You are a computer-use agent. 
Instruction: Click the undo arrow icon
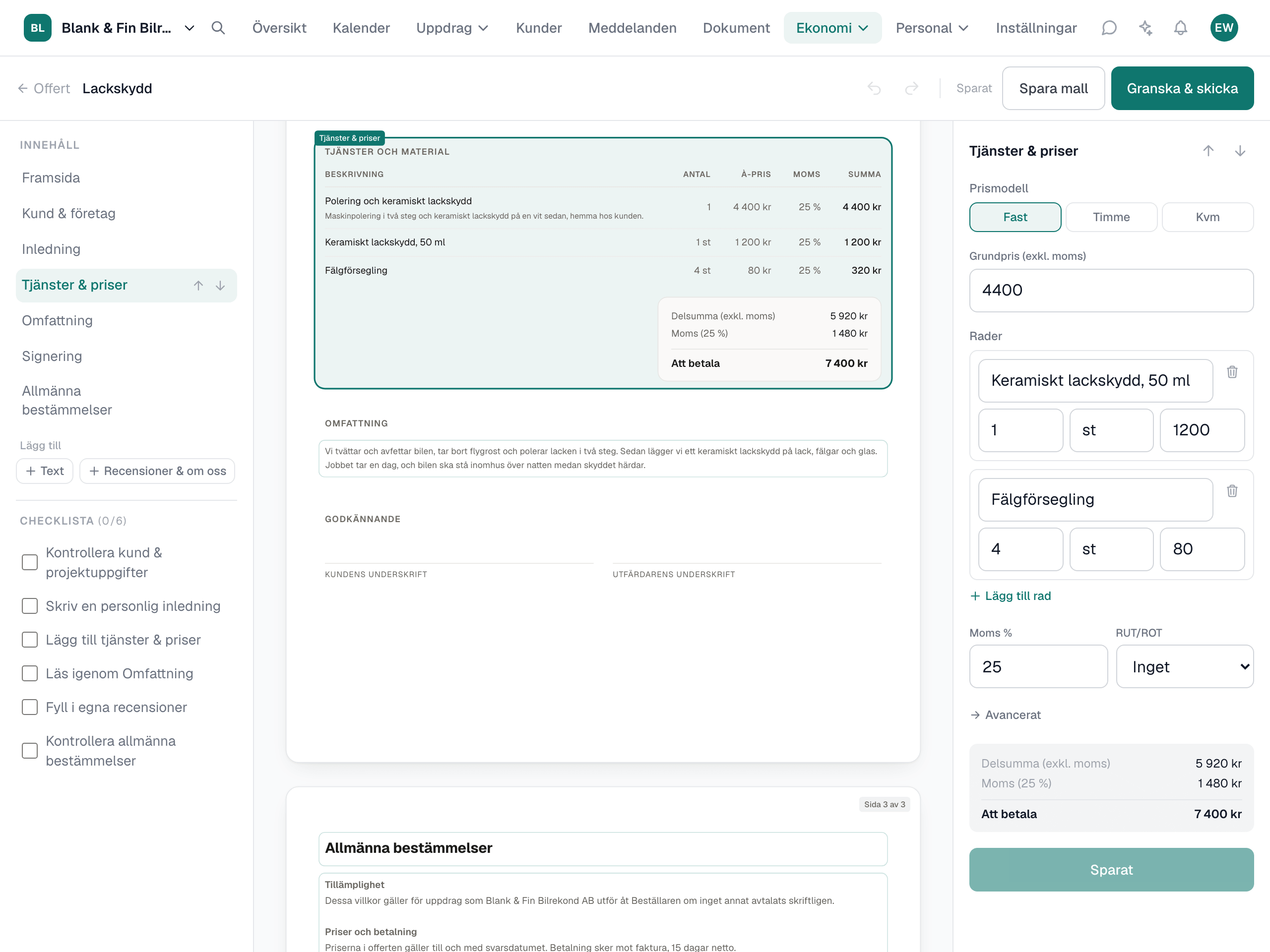[x=874, y=88]
